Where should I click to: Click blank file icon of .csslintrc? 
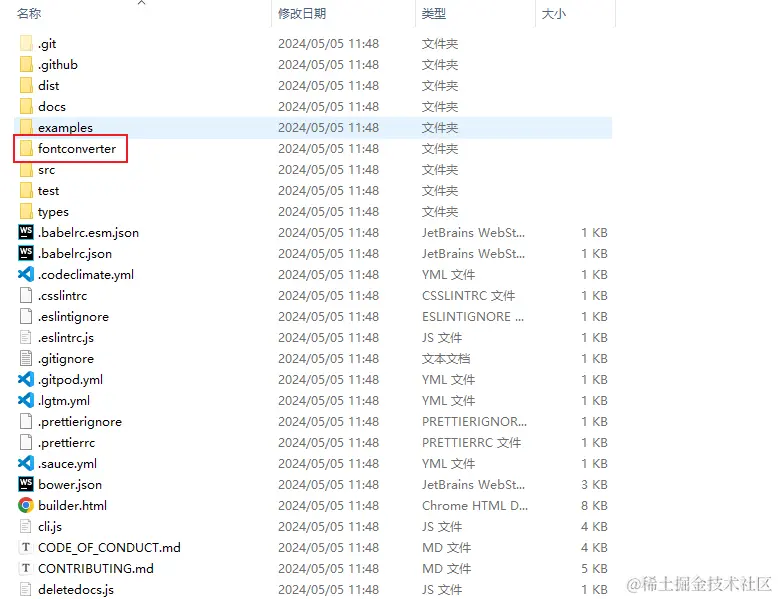tap(26, 295)
